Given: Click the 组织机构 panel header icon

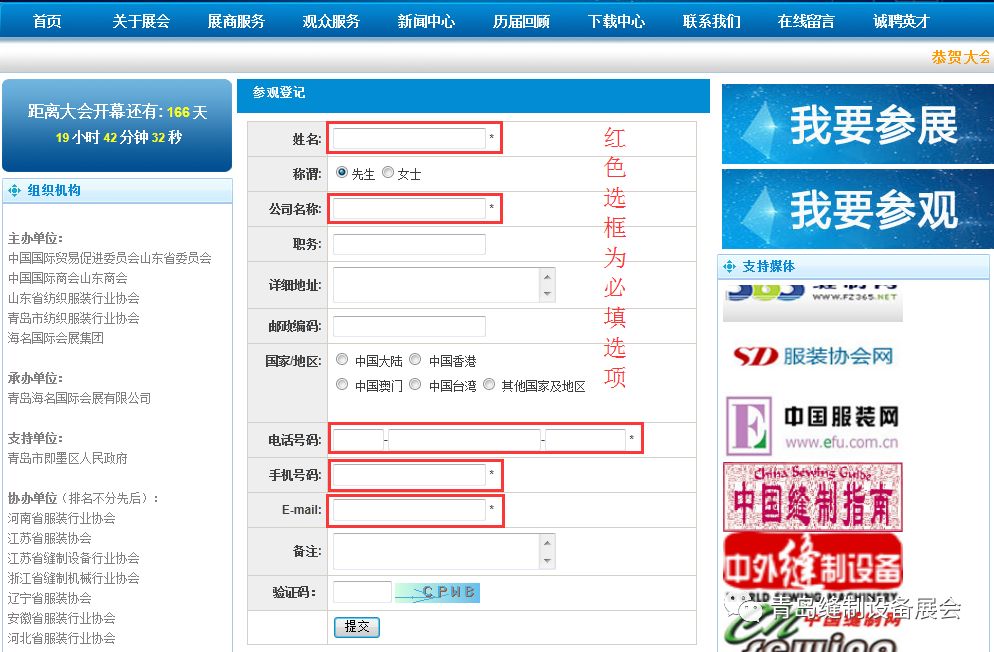Looking at the screenshot, I should pos(15,191).
